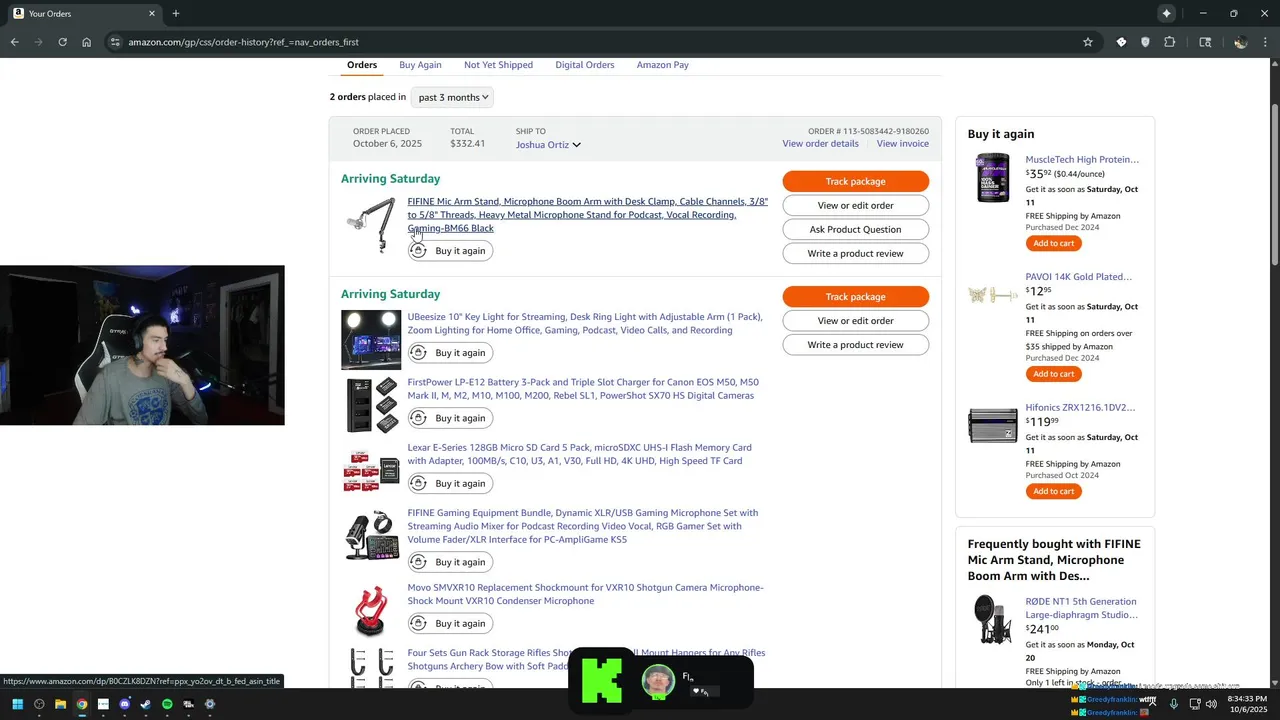The image size is (1280, 720).
Task: Open Lexar E-Series Micro SD product link
Action: (x=580, y=454)
